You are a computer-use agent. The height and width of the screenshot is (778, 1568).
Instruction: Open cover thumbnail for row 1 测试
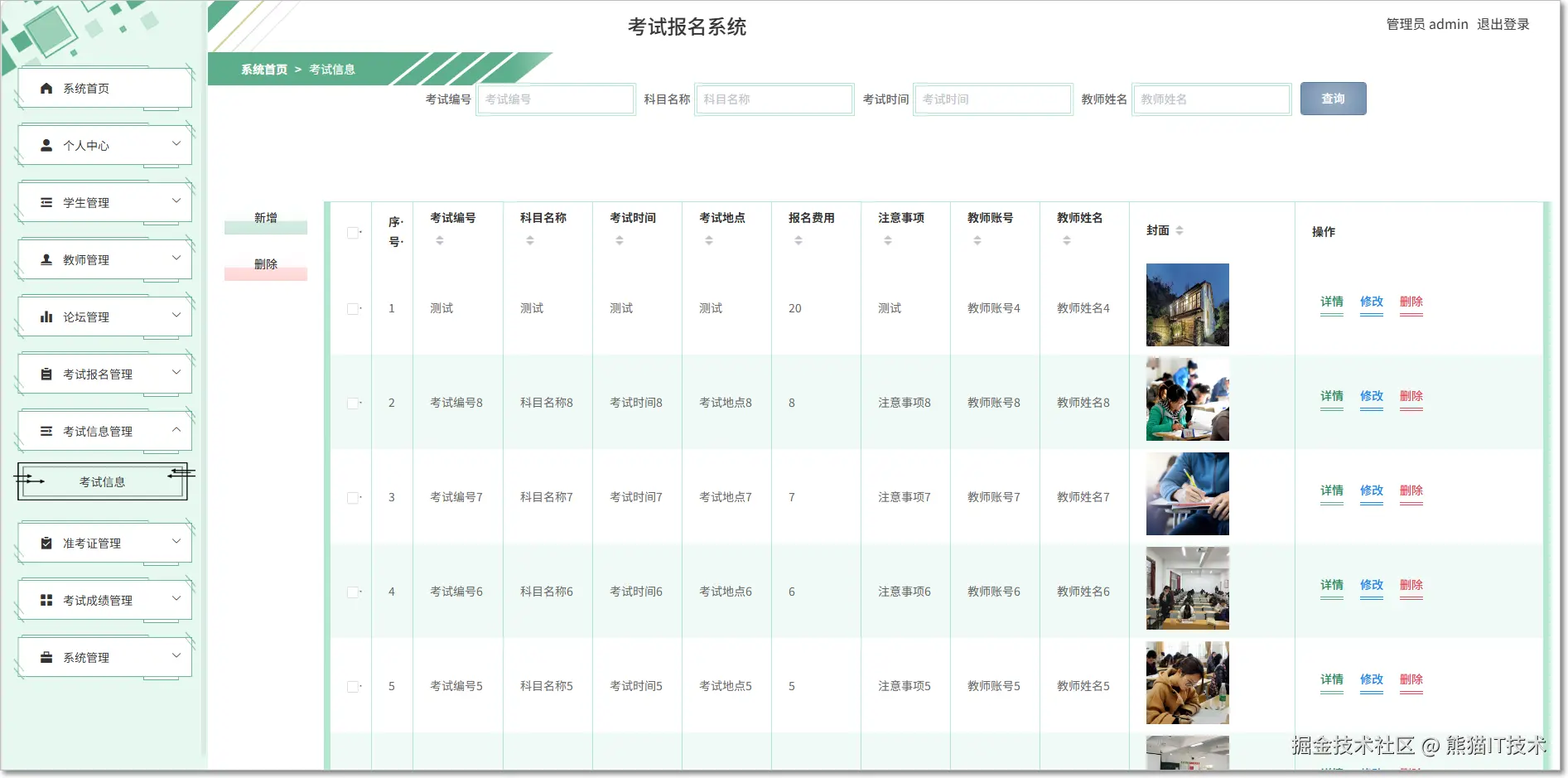[1188, 305]
